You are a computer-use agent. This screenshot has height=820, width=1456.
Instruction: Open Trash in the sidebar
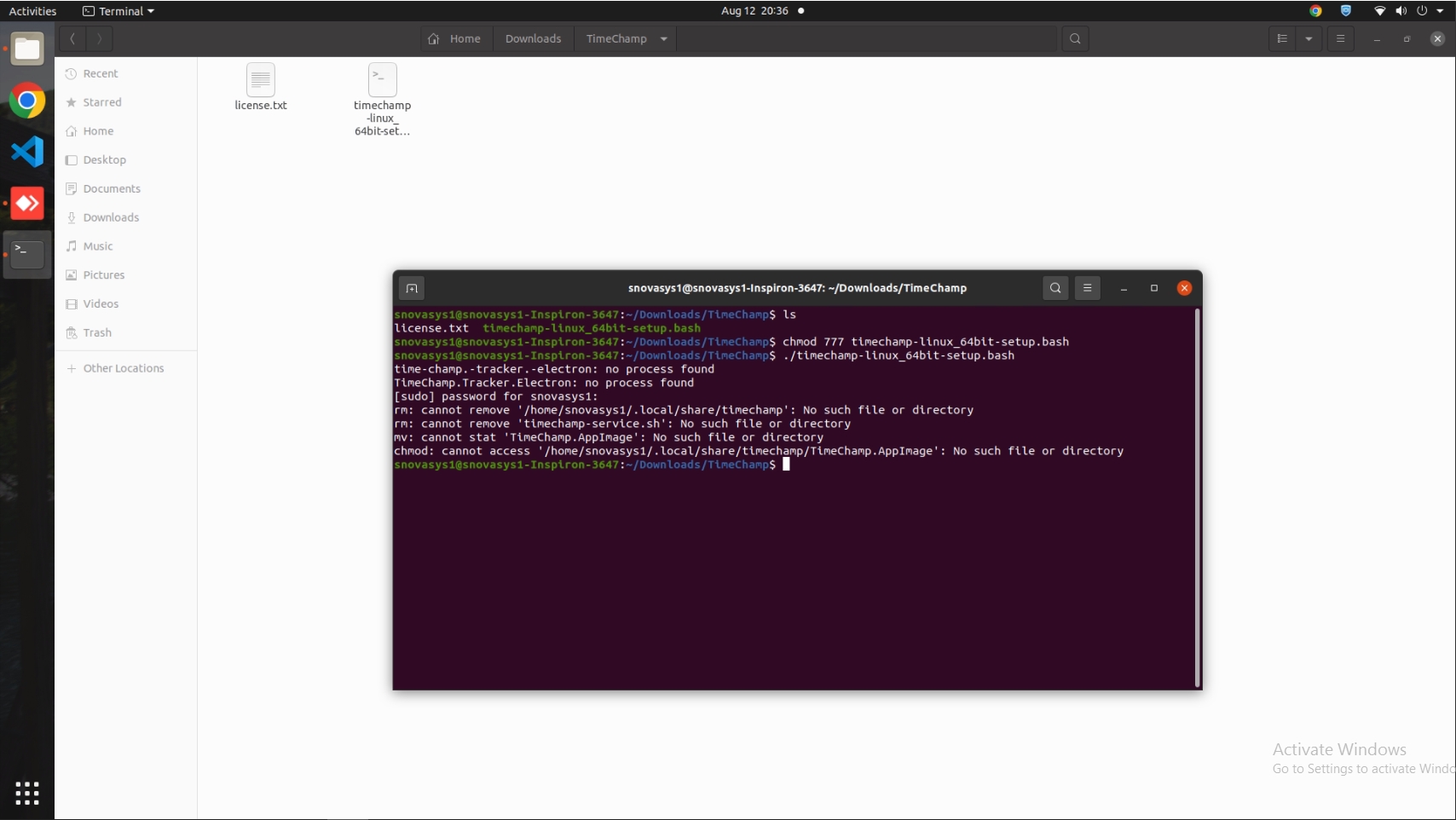(126, 332)
